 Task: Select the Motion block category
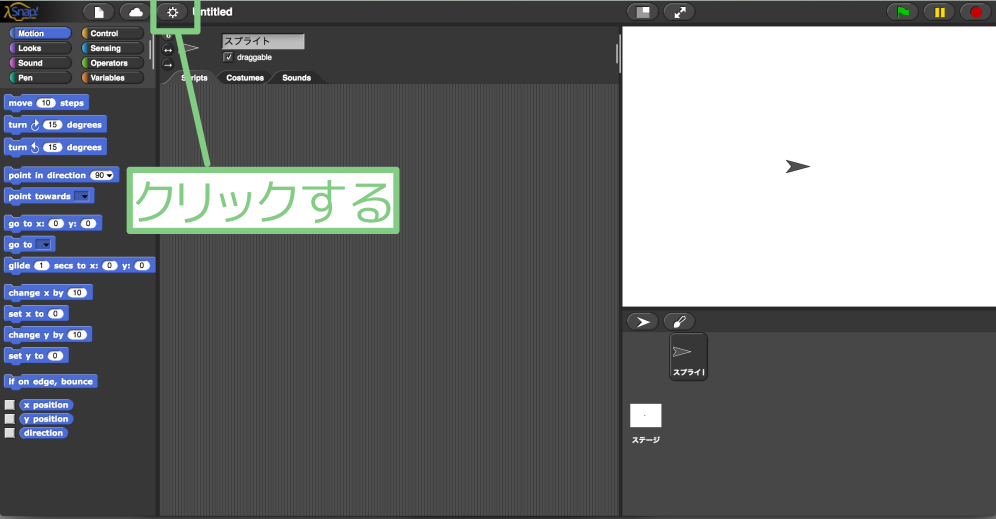(x=40, y=33)
